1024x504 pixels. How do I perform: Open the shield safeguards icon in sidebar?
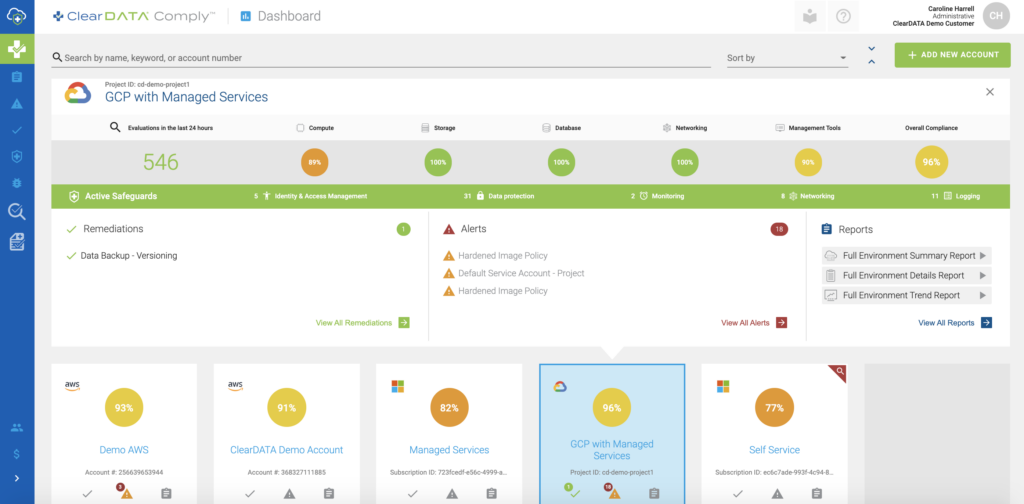click(x=17, y=156)
